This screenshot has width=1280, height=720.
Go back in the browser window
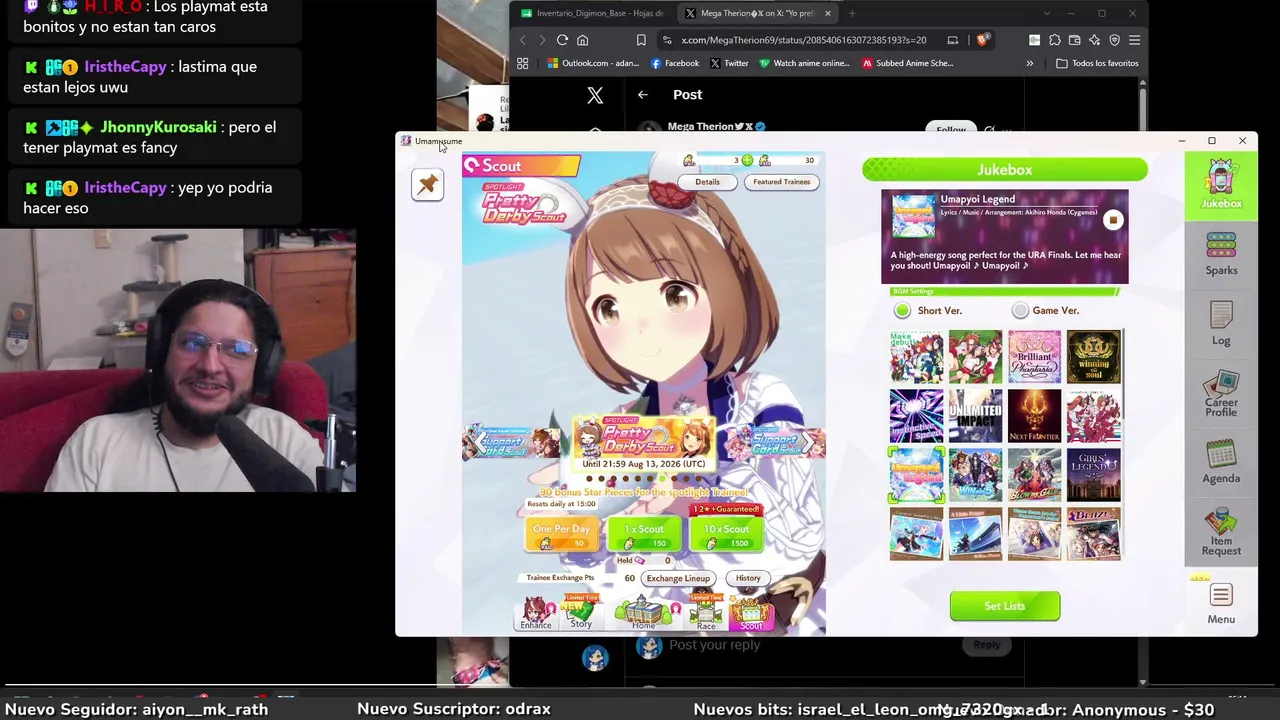point(522,40)
